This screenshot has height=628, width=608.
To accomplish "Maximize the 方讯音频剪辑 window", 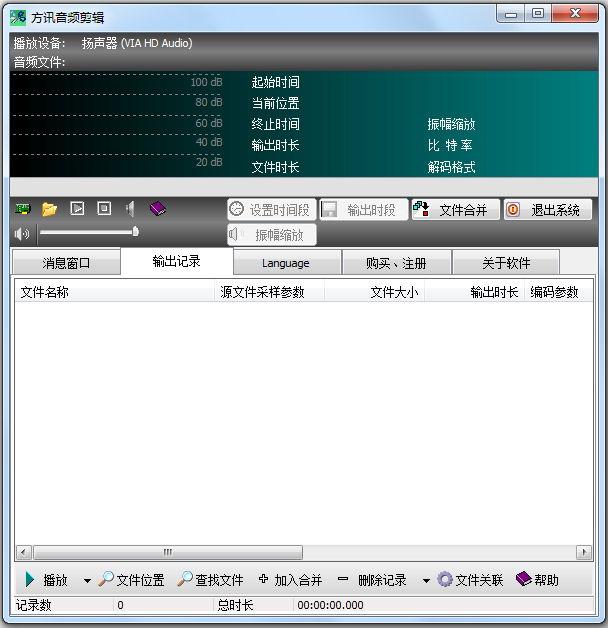I will click(538, 14).
